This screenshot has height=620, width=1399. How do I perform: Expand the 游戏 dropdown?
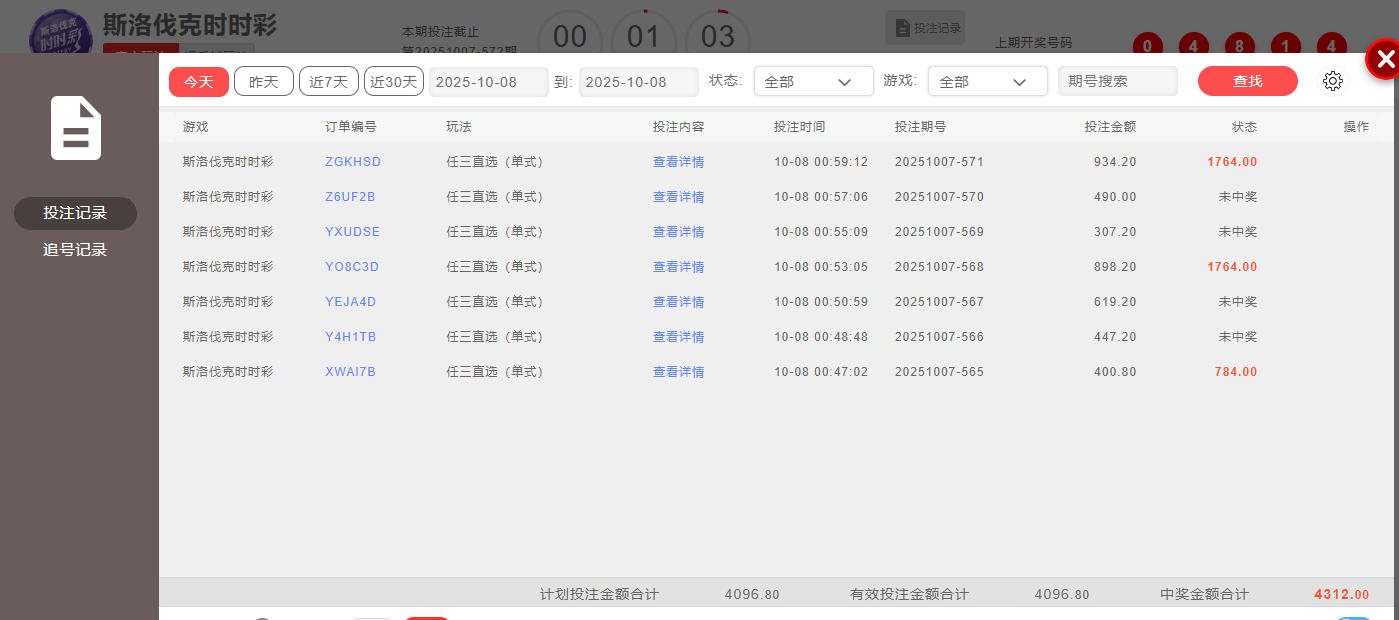pyautogui.click(x=987, y=82)
